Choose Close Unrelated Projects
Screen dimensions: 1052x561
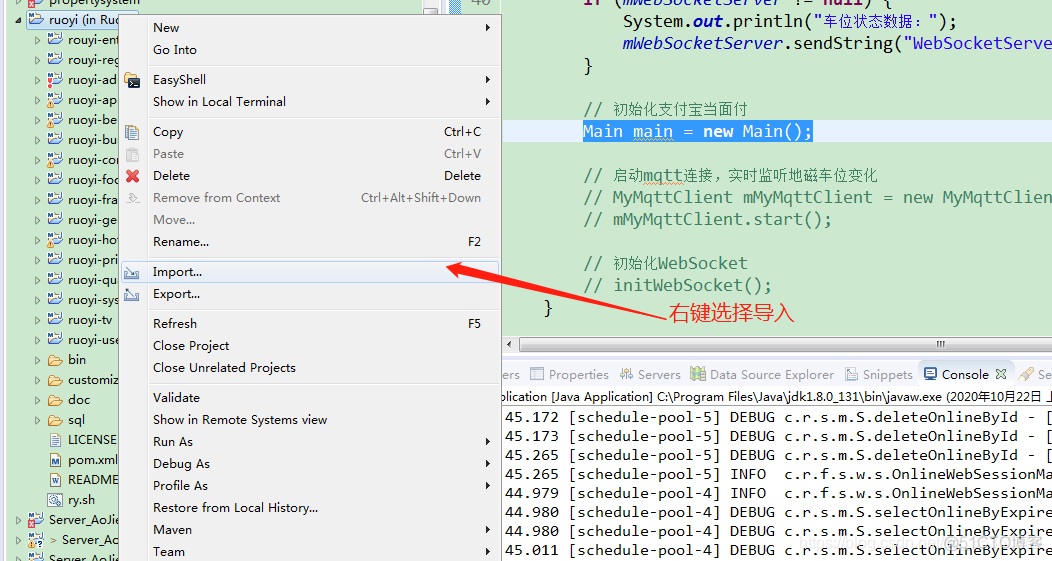[x=309, y=368]
